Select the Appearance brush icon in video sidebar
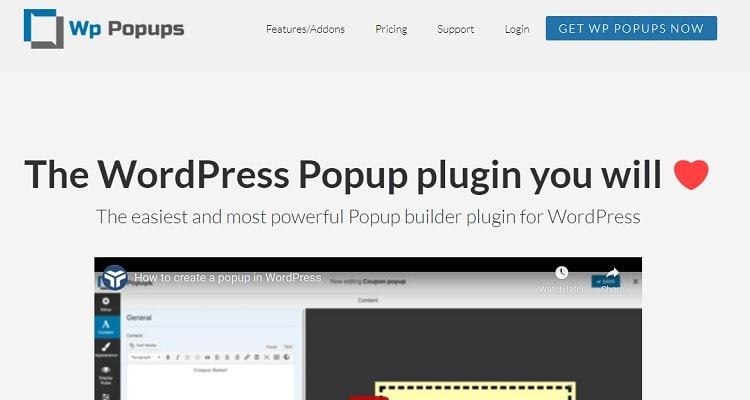Screen dimensions: 750x400 106,350
